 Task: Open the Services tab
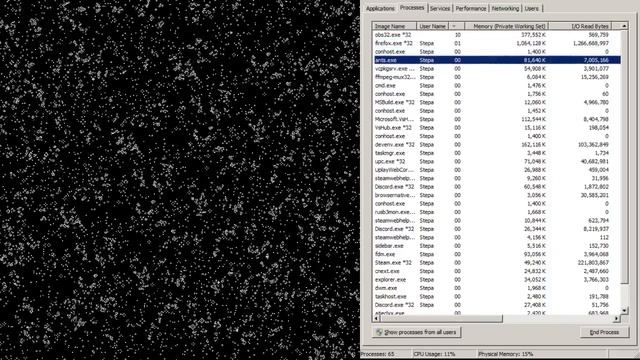tap(440, 9)
